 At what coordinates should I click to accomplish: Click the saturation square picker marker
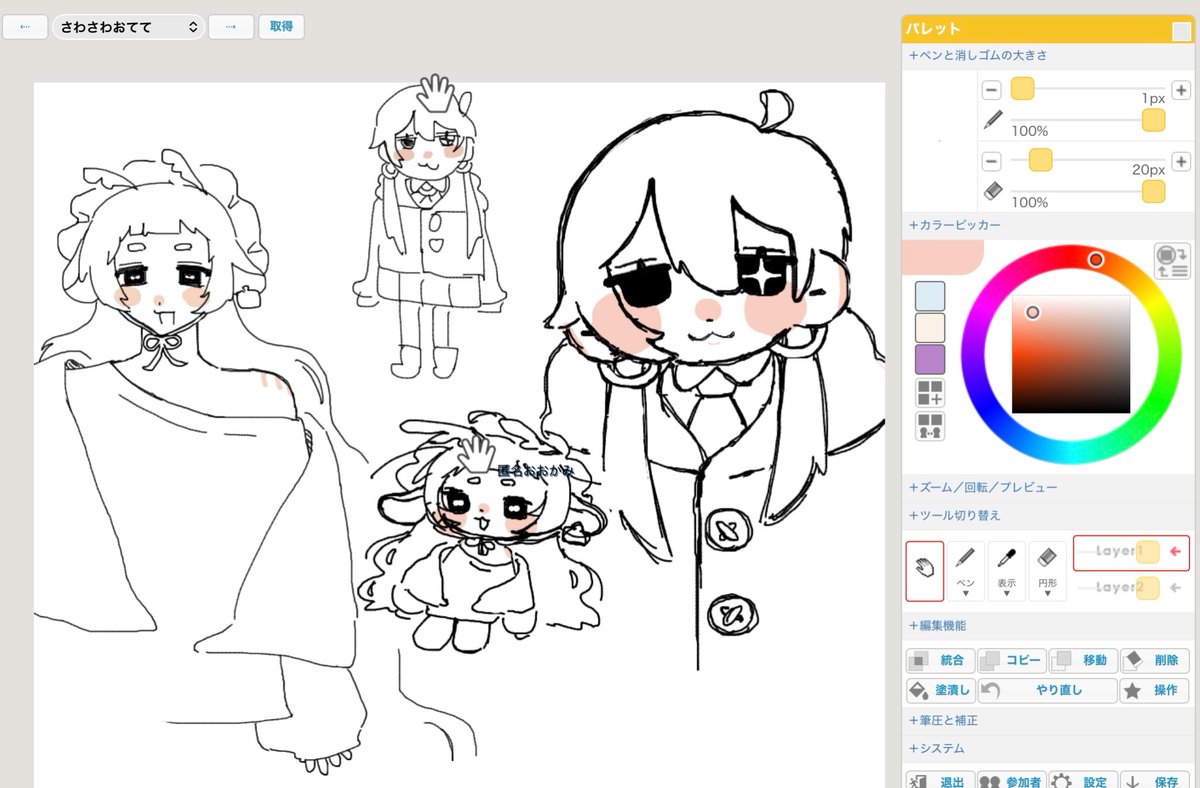(x=1033, y=312)
